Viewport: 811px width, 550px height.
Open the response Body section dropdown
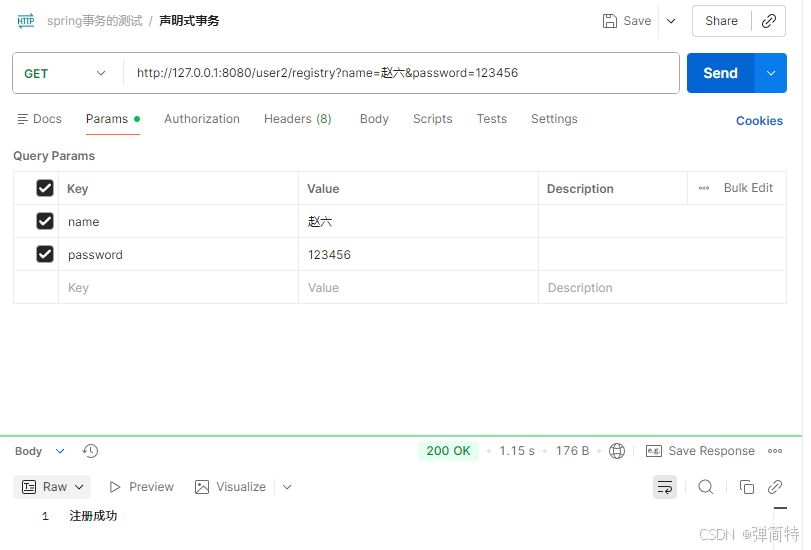40,451
